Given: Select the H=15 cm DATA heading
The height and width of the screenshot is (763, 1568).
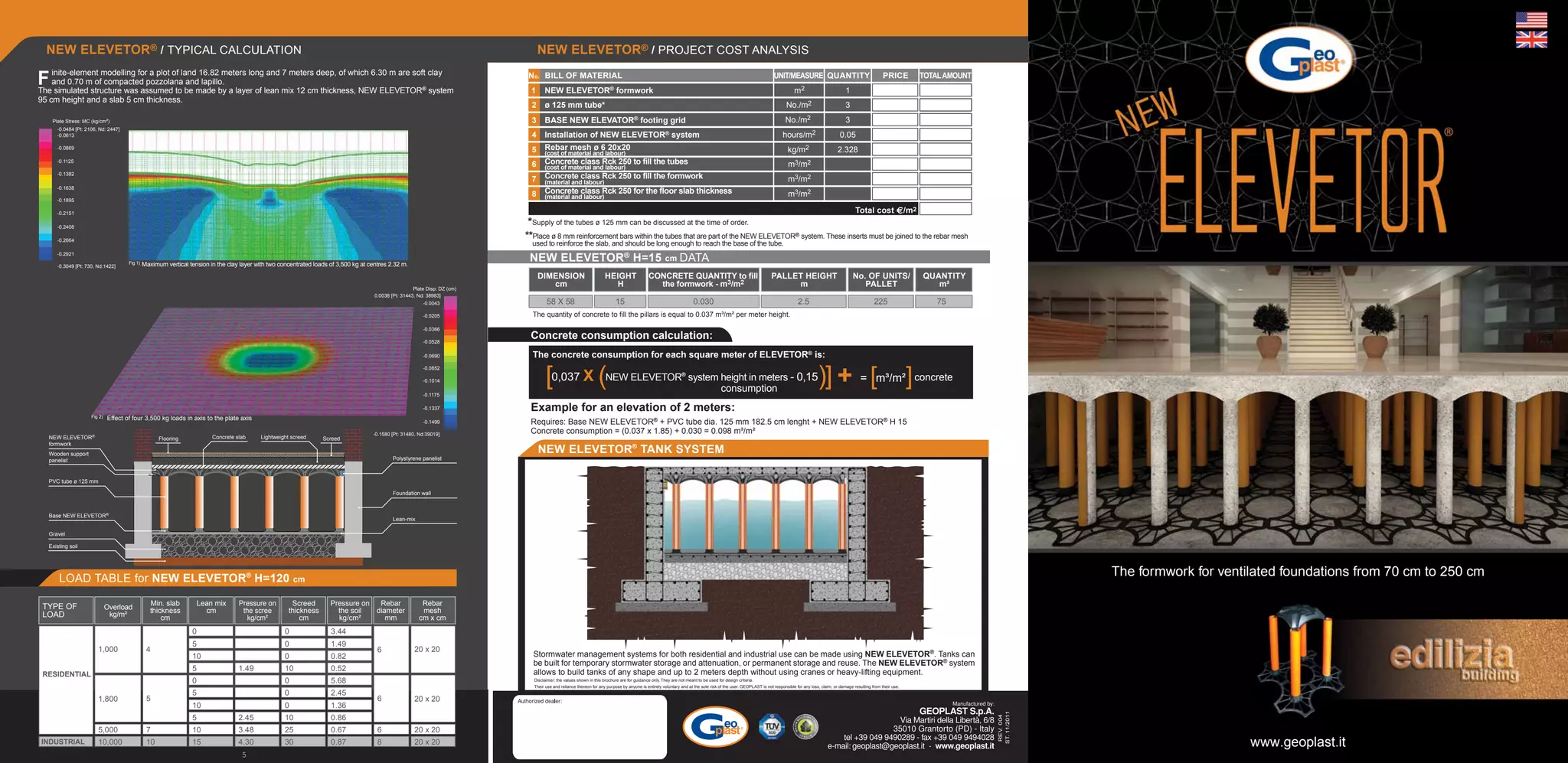Looking at the screenshot, I should point(619,258).
